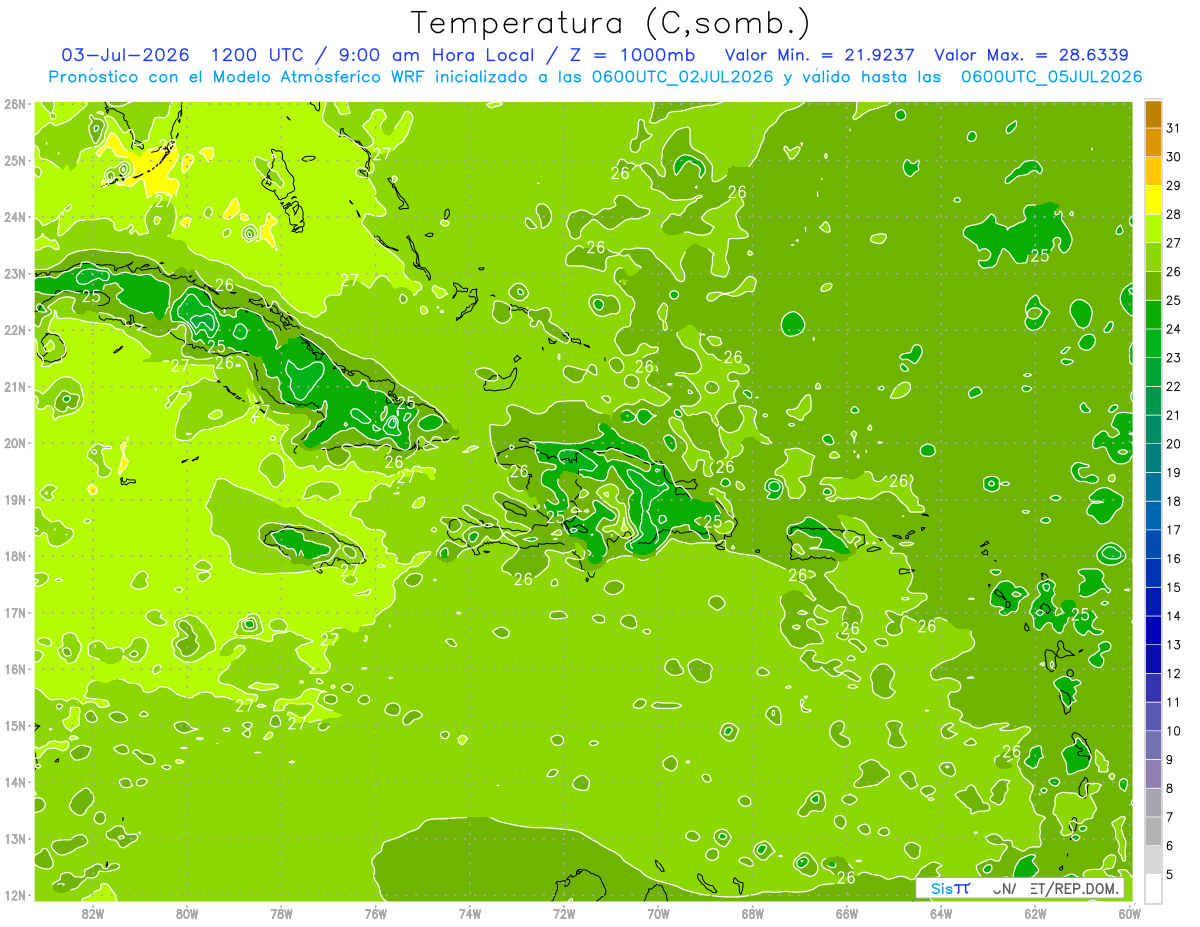Viewport: 1200px width, 927px height.
Task: Pick the yellow colorbar swatch between 28 and 29
Action: click(x=1153, y=200)
